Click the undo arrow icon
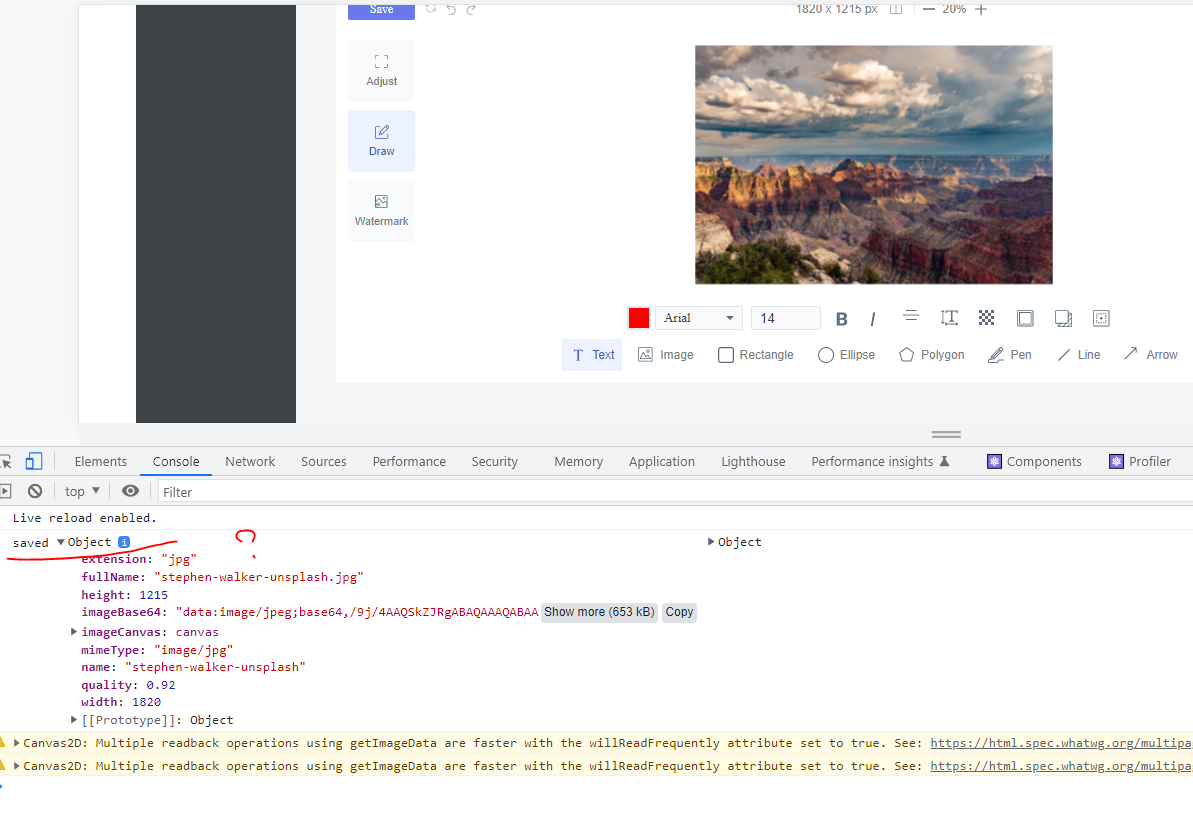The width and height of the screenshot is (1193, 818). (x=450, y=9)
